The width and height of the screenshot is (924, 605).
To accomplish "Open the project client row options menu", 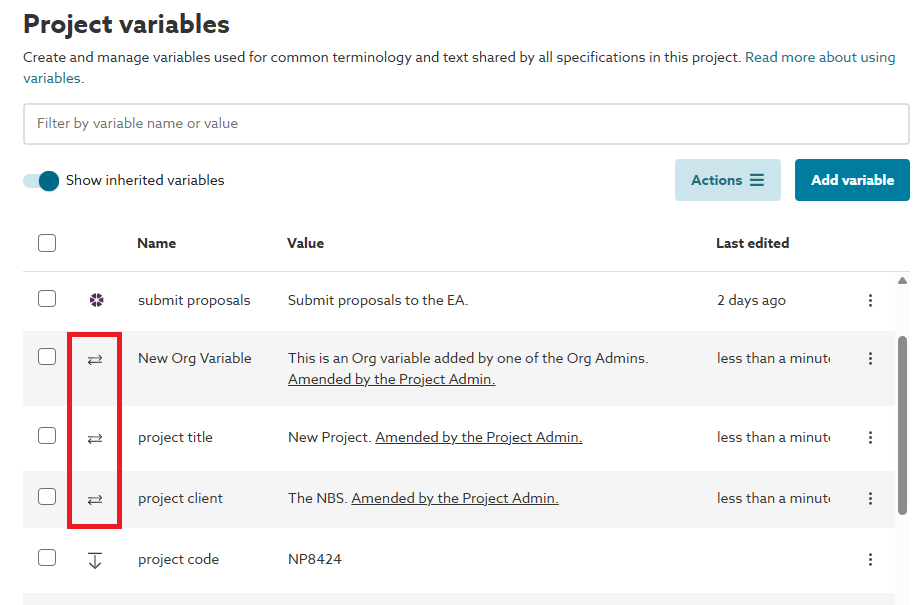I will (x=870, y=498).
